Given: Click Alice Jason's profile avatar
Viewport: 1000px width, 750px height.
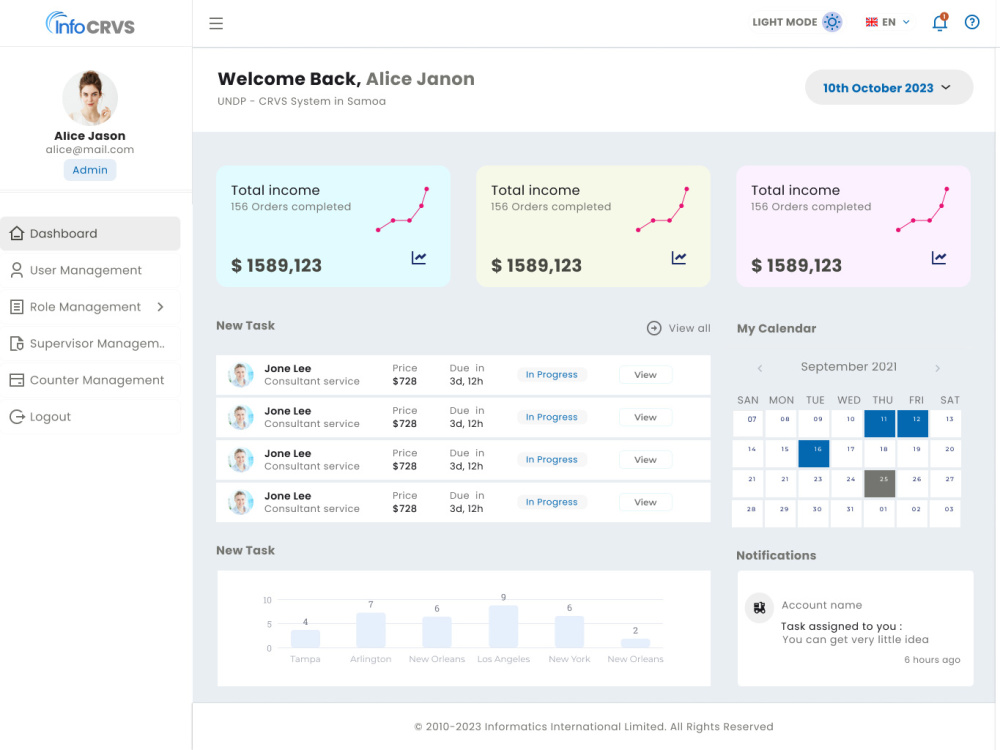Looking at the screenshot, I should (90, 98).
